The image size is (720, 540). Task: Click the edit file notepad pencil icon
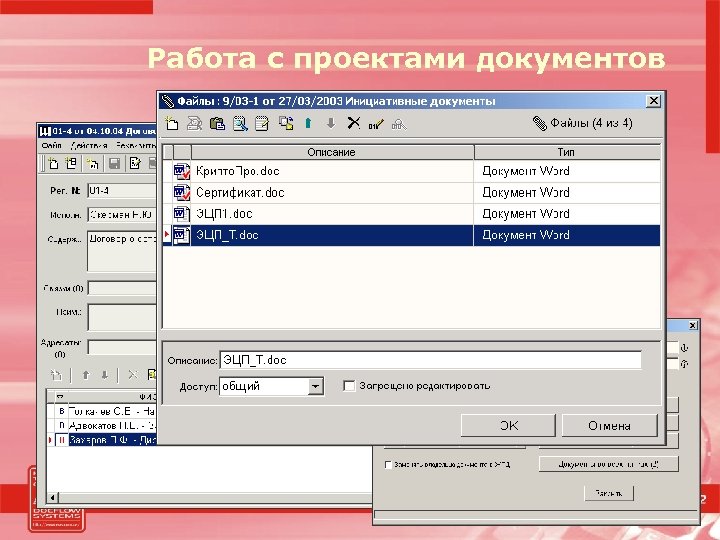pyautogui.click(x=262, y=124)
